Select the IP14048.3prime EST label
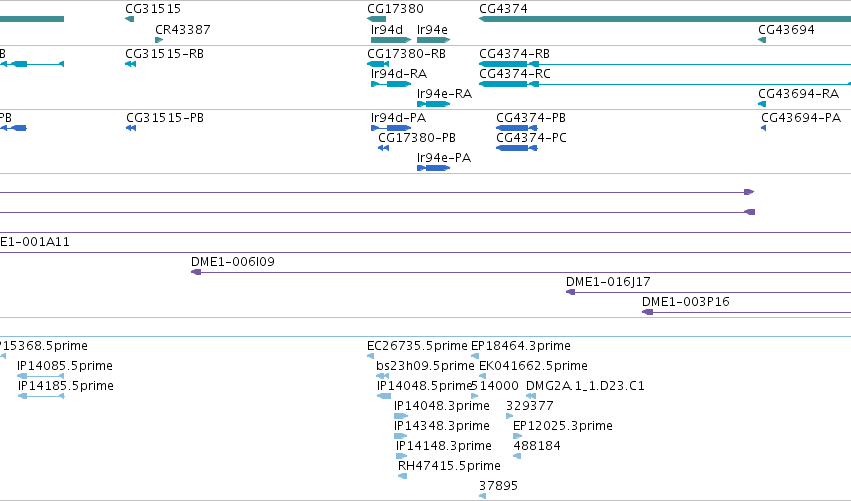Viewport: 851px width, 501px height. coord(442,406)
